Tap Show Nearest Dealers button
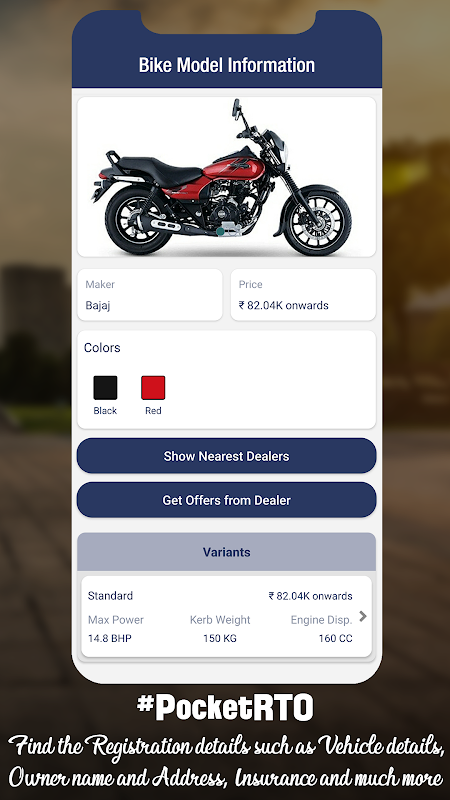This screenshot has width=450, height=800. click(227, 456)
